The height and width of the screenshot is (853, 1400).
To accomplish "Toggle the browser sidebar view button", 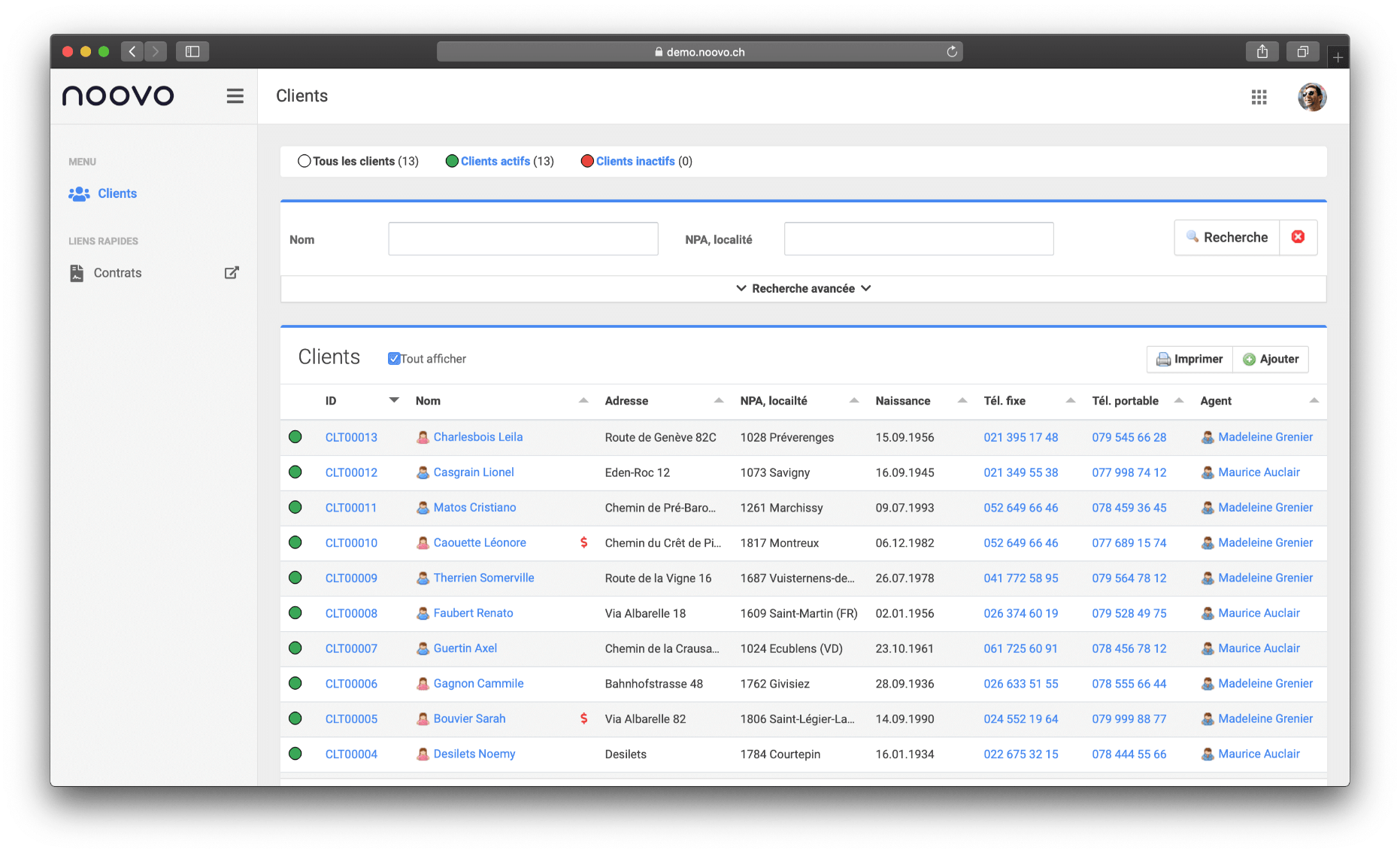I will tap(192, 52).
